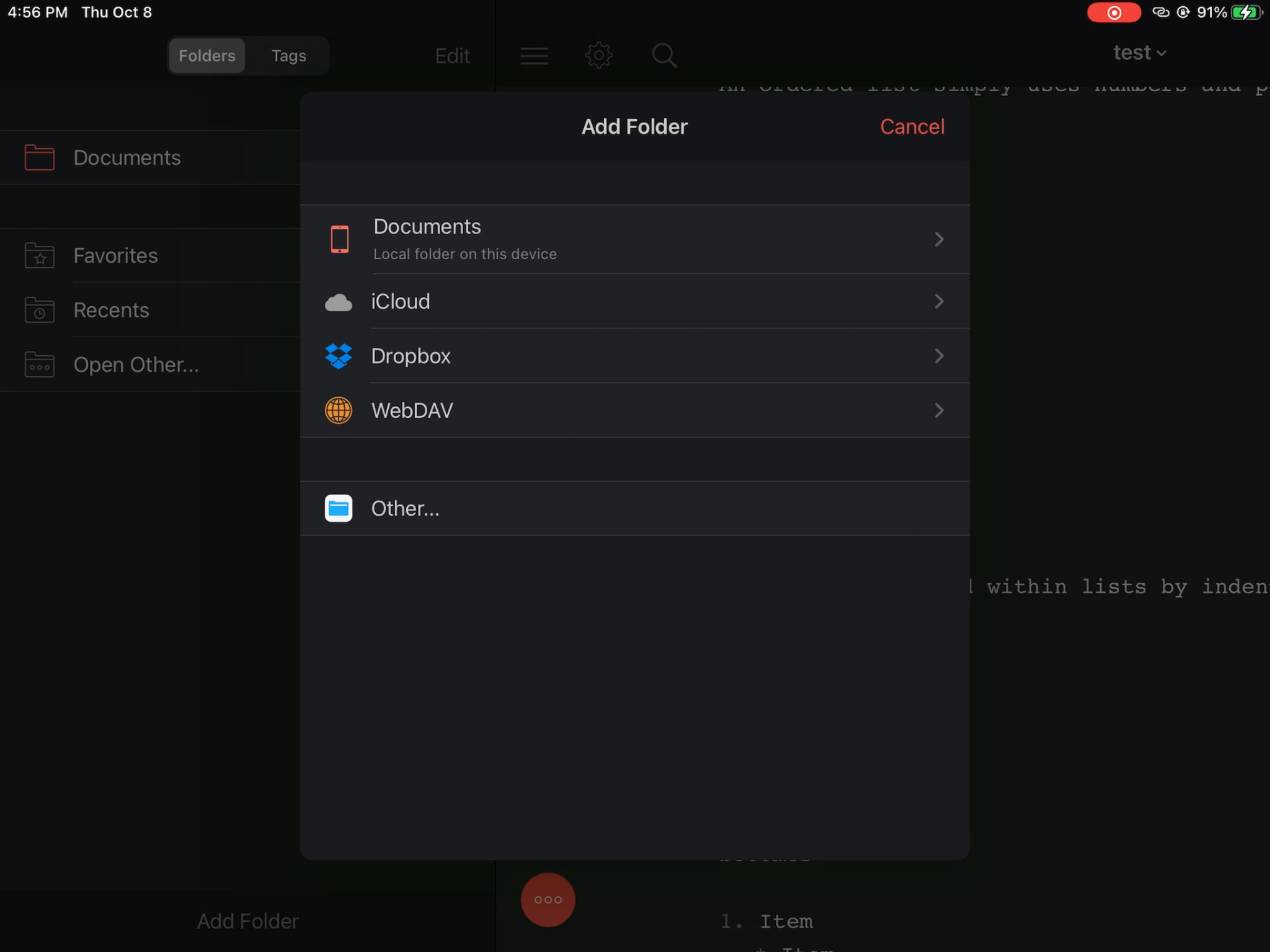This screenshot has height=952, width=1270.
Task: Expand the Dropbox folder option
Action: coord(937,356)
